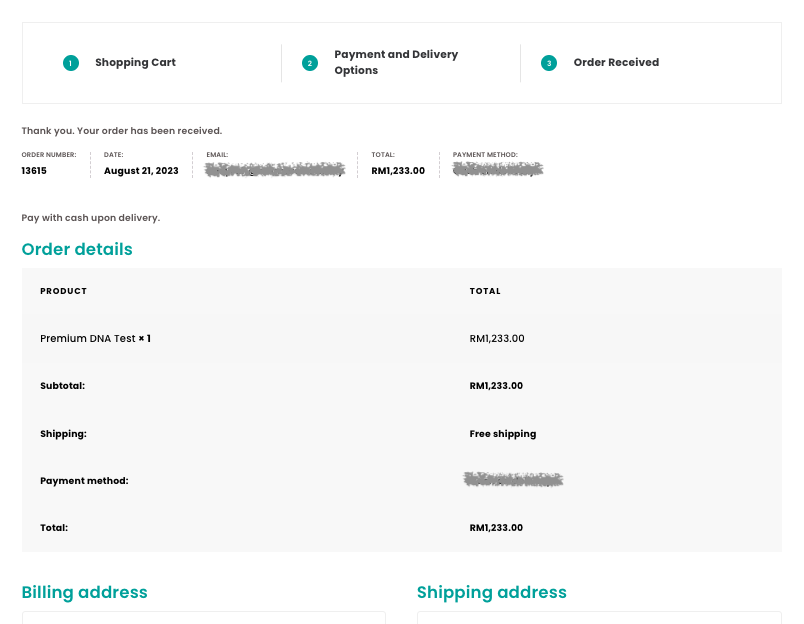Click the Shipping address heading
Screen dimensions: 804x624
pos(491,592)
